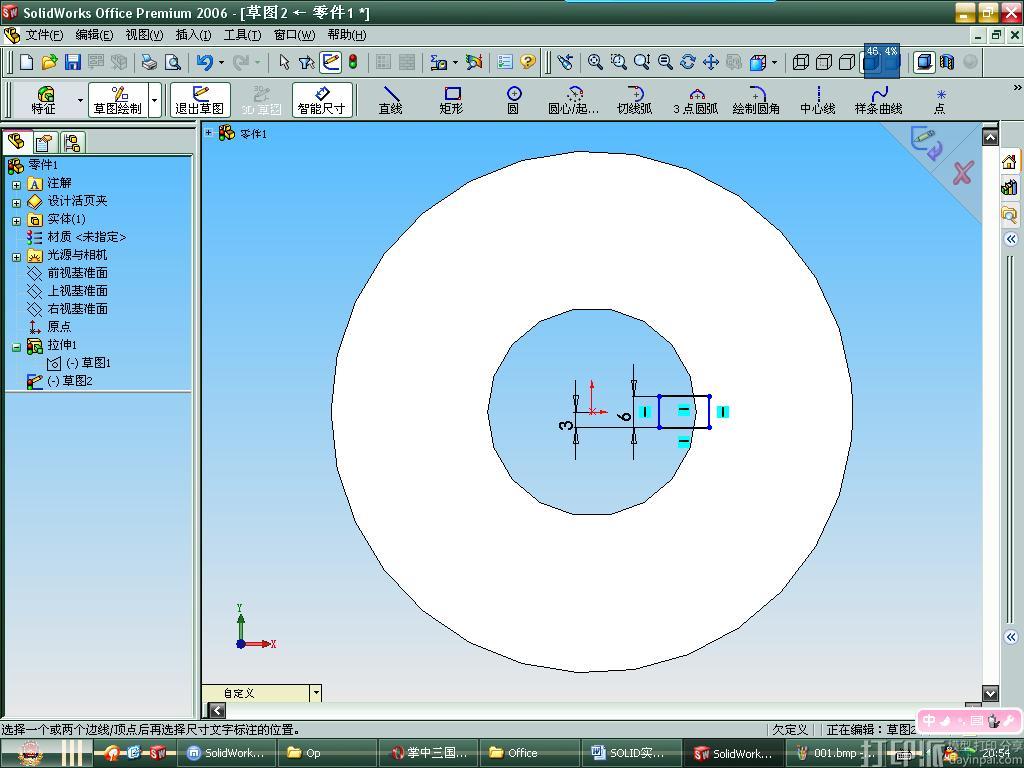This screenshot has width=1024, height=768.
Task: Select 前视基准面 in the feature tree
Action: tap(77, 273)
